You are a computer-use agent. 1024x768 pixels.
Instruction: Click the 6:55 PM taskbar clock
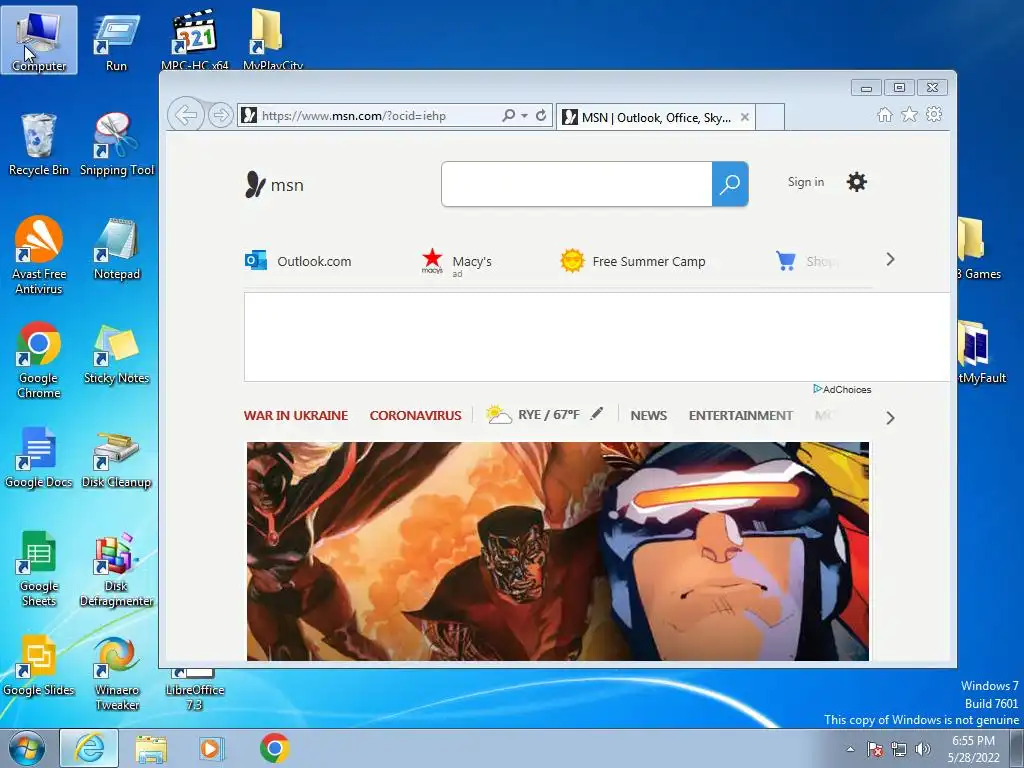click(973, 749)
